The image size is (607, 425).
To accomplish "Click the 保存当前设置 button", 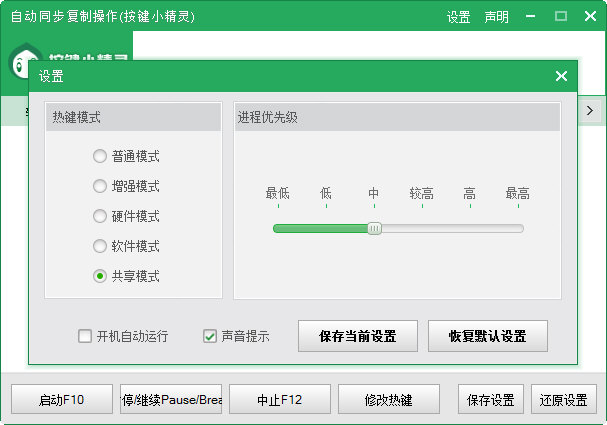I will coord(358,336).
